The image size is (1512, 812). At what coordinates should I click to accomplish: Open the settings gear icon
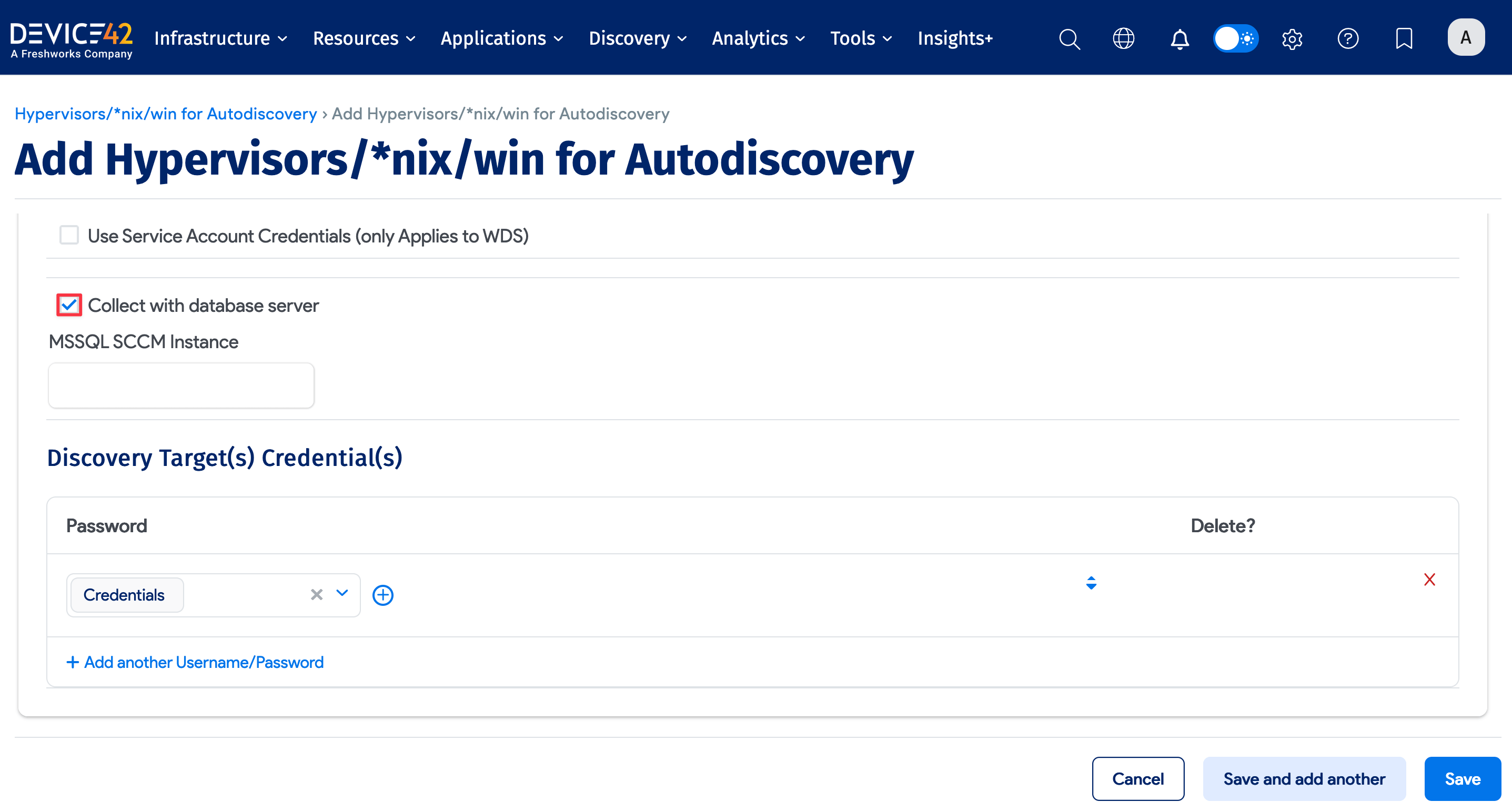pos(1292,39)
